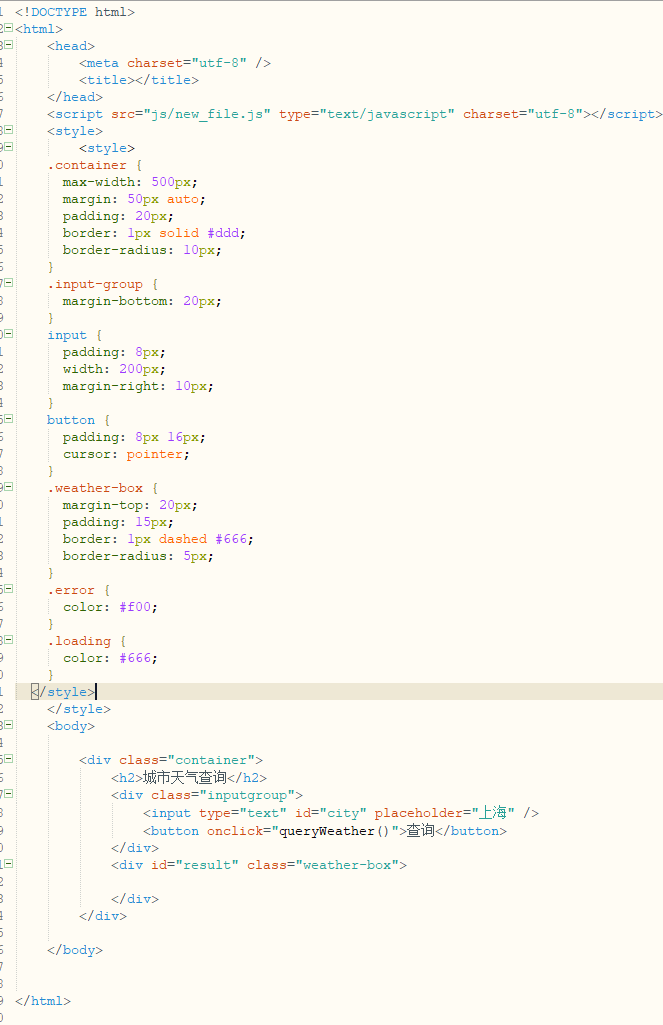The height and width of the screenshot is (1025, 663).
Task: Click the cursor: pointer declaration
Action: coord(126,454)
